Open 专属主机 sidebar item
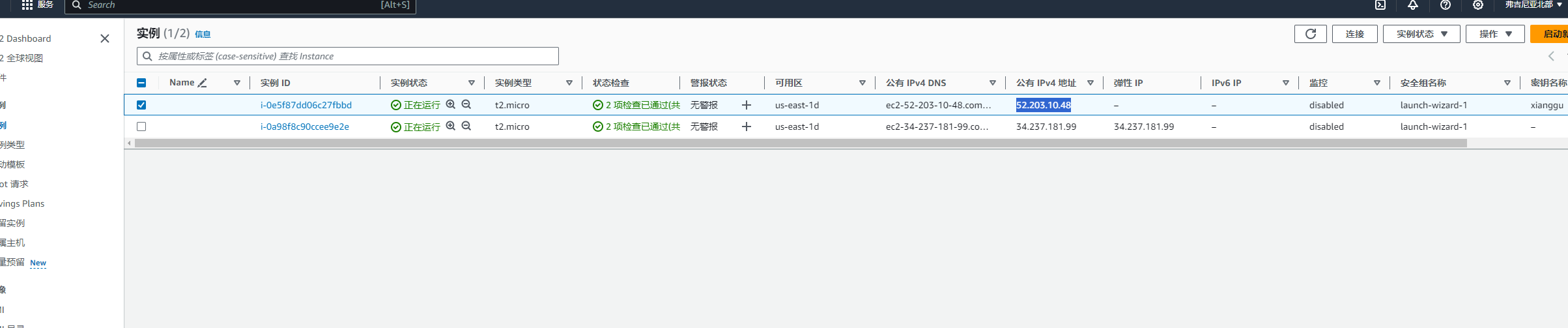 [x=12, y=243]
